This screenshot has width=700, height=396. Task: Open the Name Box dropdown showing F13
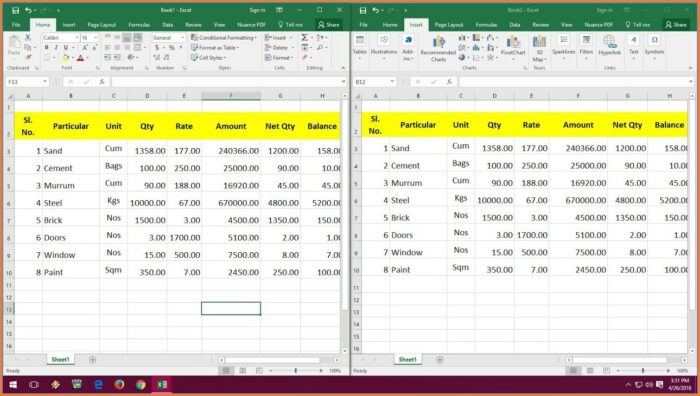pyautogui.click(x=45, y=82)
